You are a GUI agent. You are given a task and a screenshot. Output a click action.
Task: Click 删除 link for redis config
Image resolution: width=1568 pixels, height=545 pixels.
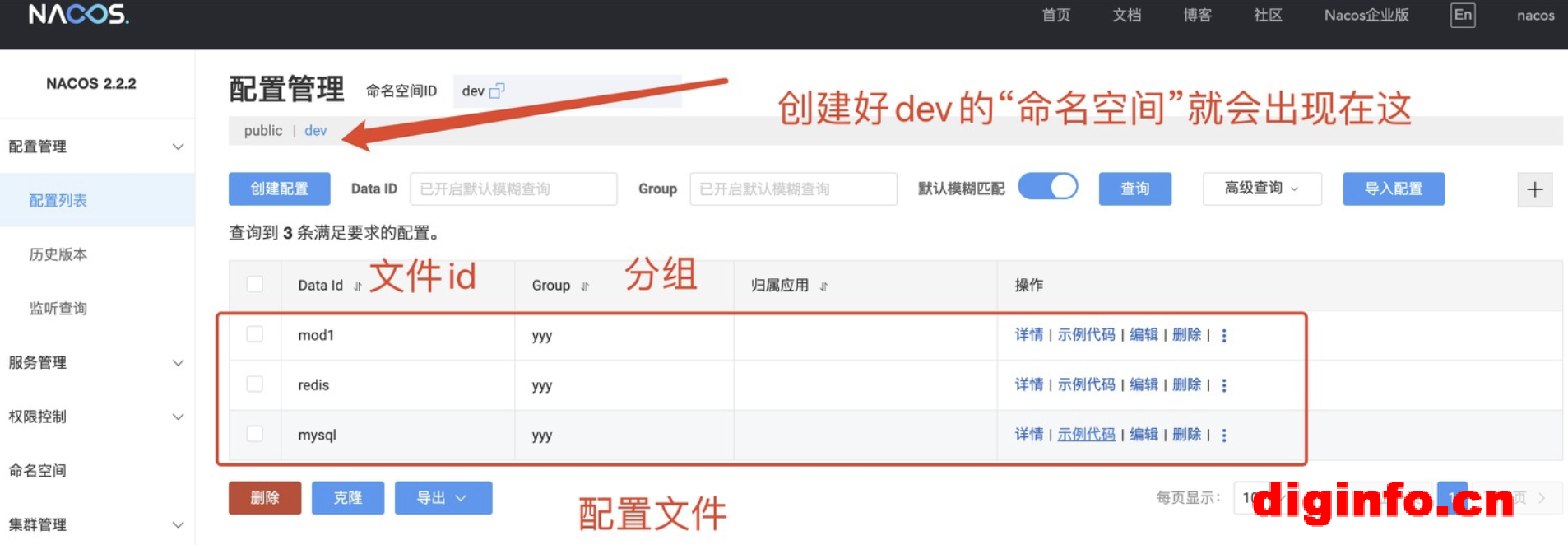pyautogui.click(x=1187, y=384)
